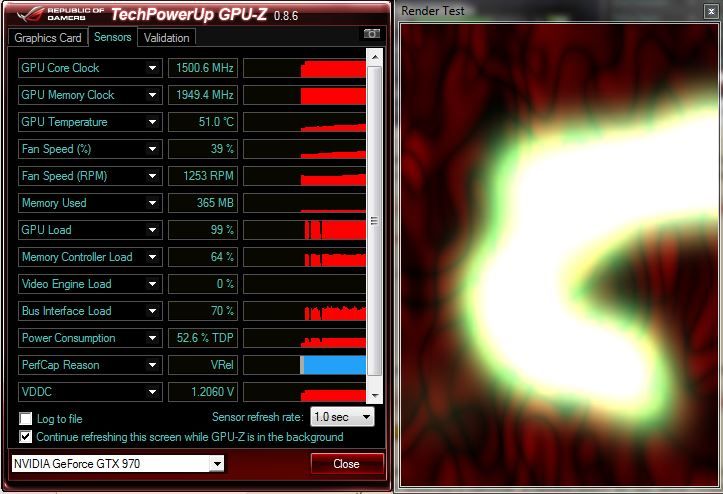Click the 64 % memory controller value
723x494 pixels.
coord(203,257)
